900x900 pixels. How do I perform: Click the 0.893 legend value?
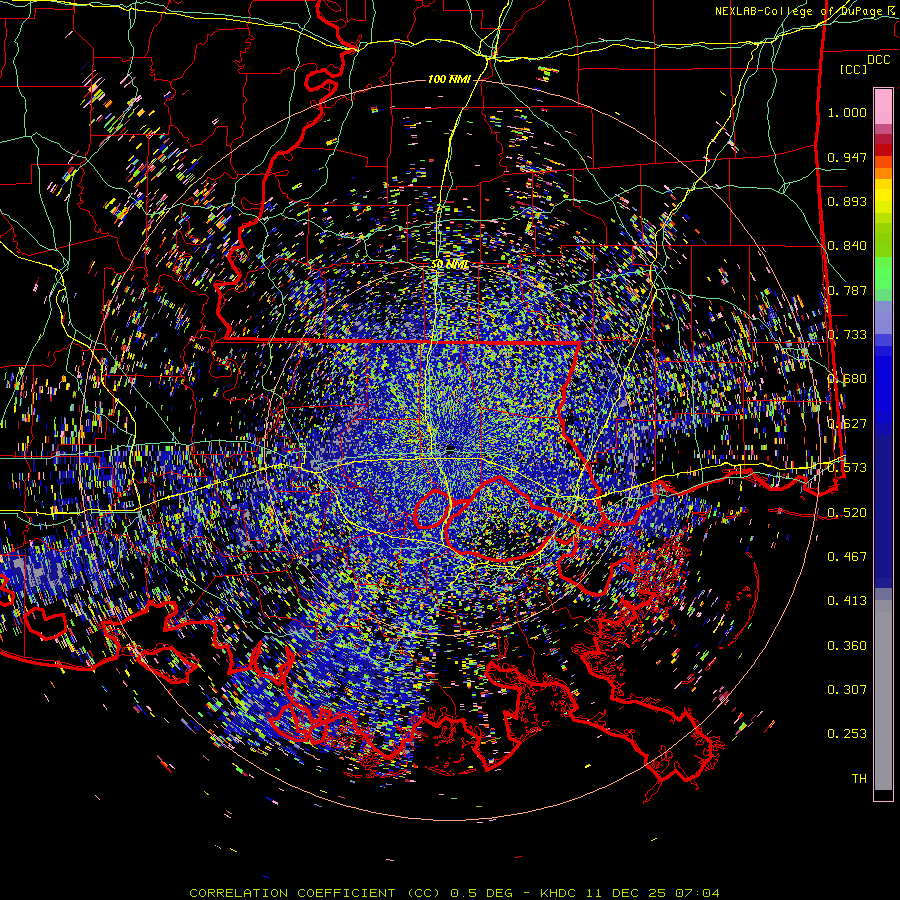coord(847,201)
